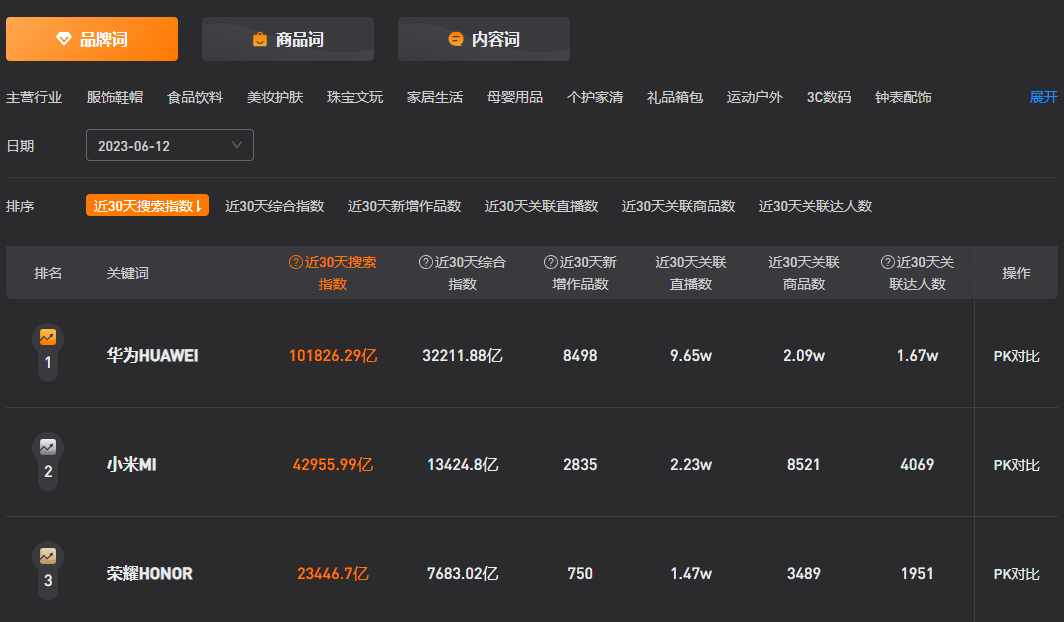Viewport: 1064px width, 622px height.
Task: Click help icon beside 近30天综合指数 column header
Action: [425, 262]
